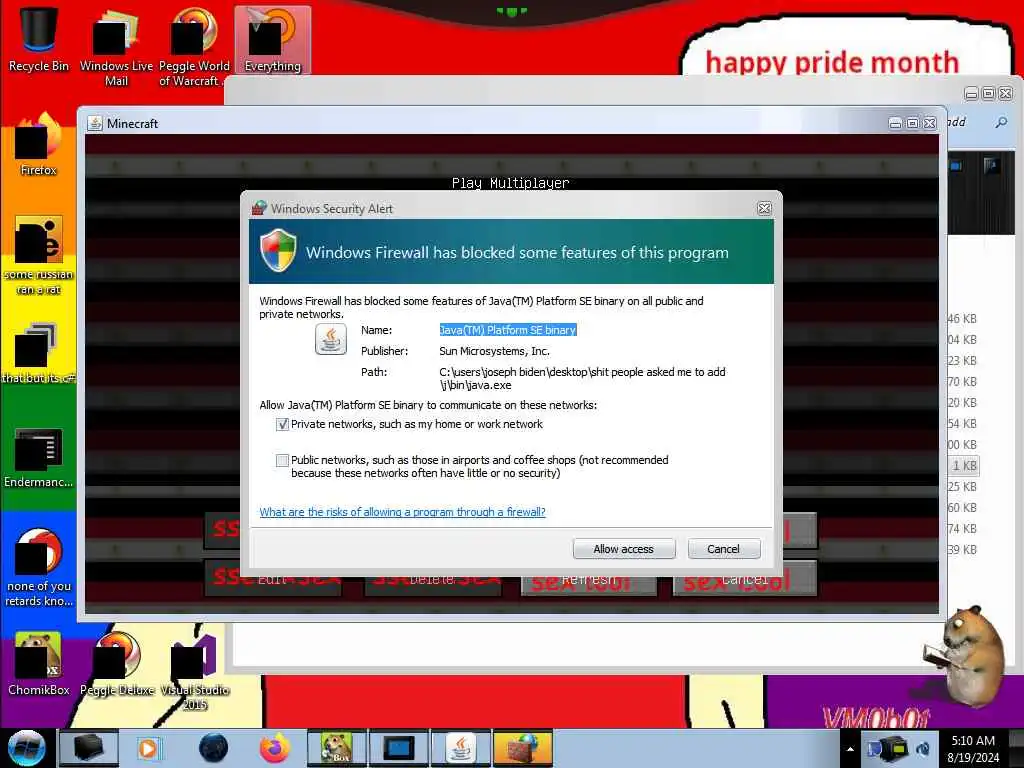This screenshot has width=1024, height=768.
Task: Click the 46 KB file size entry
Action: [x=962, y=319]
